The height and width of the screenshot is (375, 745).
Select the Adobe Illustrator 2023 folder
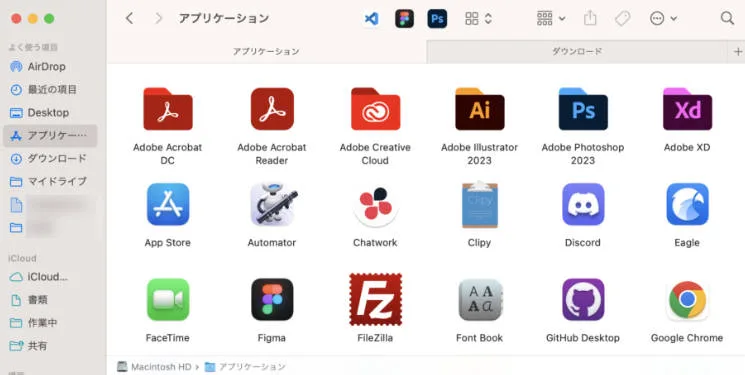(x=479, y=109)
